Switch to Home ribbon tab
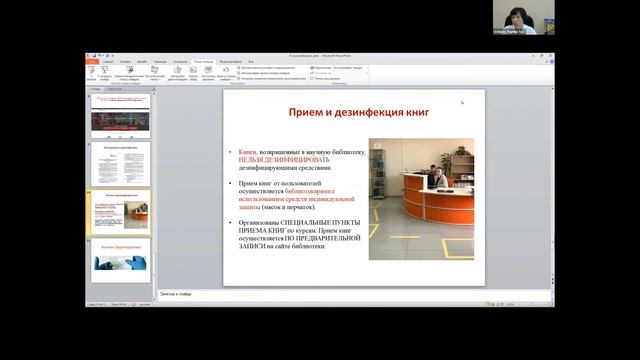Viewport: 640px width, 360px height. [108, 62]
